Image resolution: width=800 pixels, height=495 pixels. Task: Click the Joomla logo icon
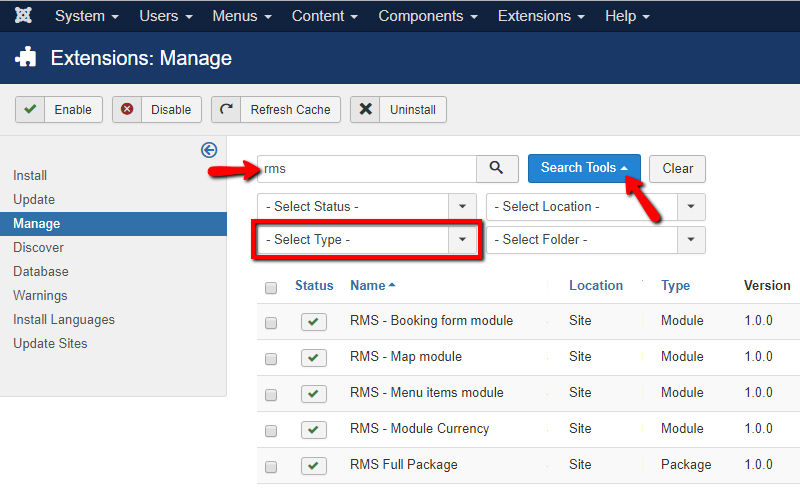tap(23, 16)
